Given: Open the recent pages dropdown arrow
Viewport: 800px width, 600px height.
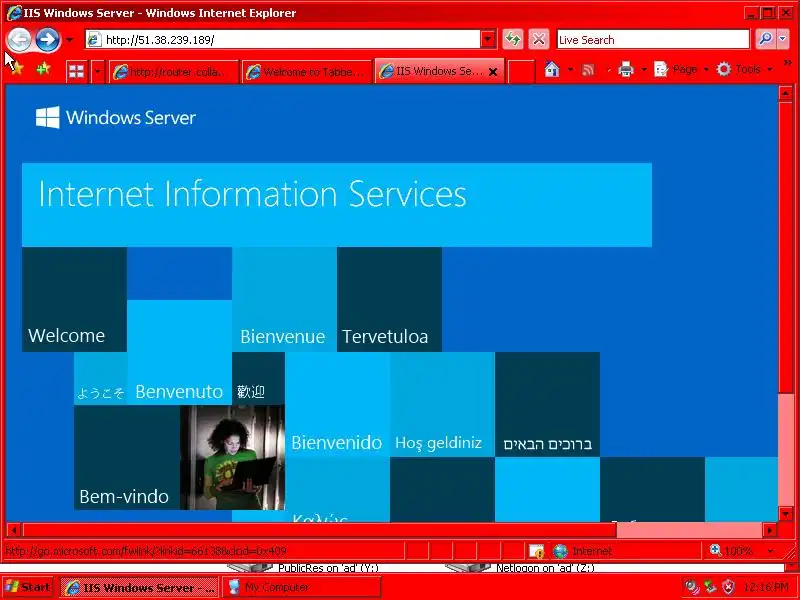Looking at the screenshot, I should pyautogui.click(x=69, y=39).
